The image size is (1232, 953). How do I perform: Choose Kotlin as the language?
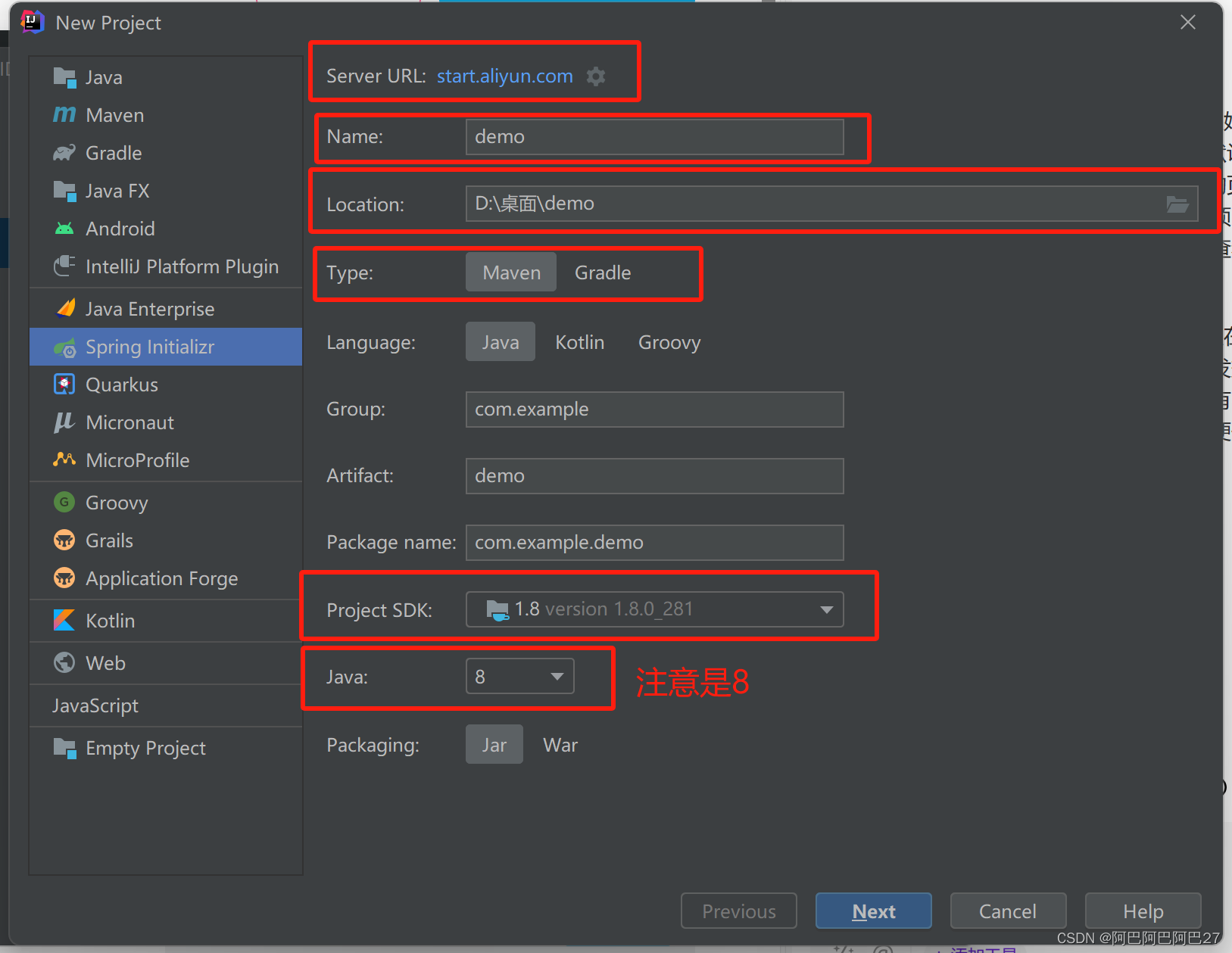coord(579,342)
